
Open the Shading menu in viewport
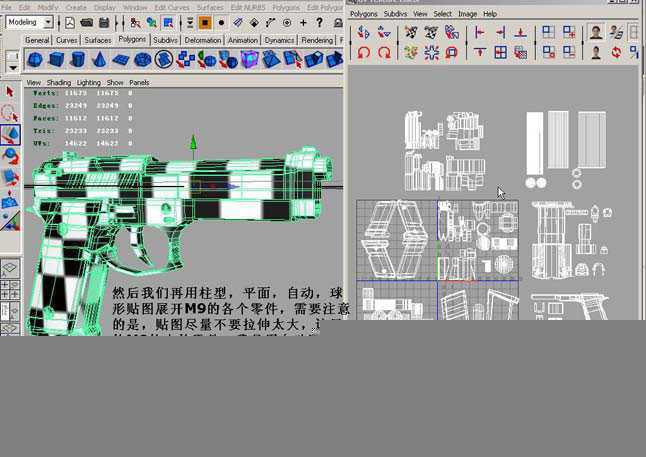(x=59, y=82)
